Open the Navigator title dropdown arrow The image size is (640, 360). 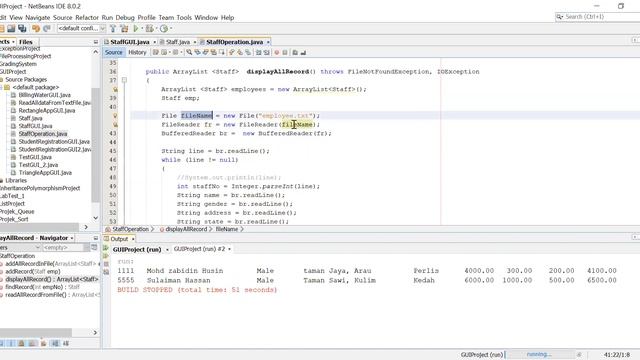(72, 238)
